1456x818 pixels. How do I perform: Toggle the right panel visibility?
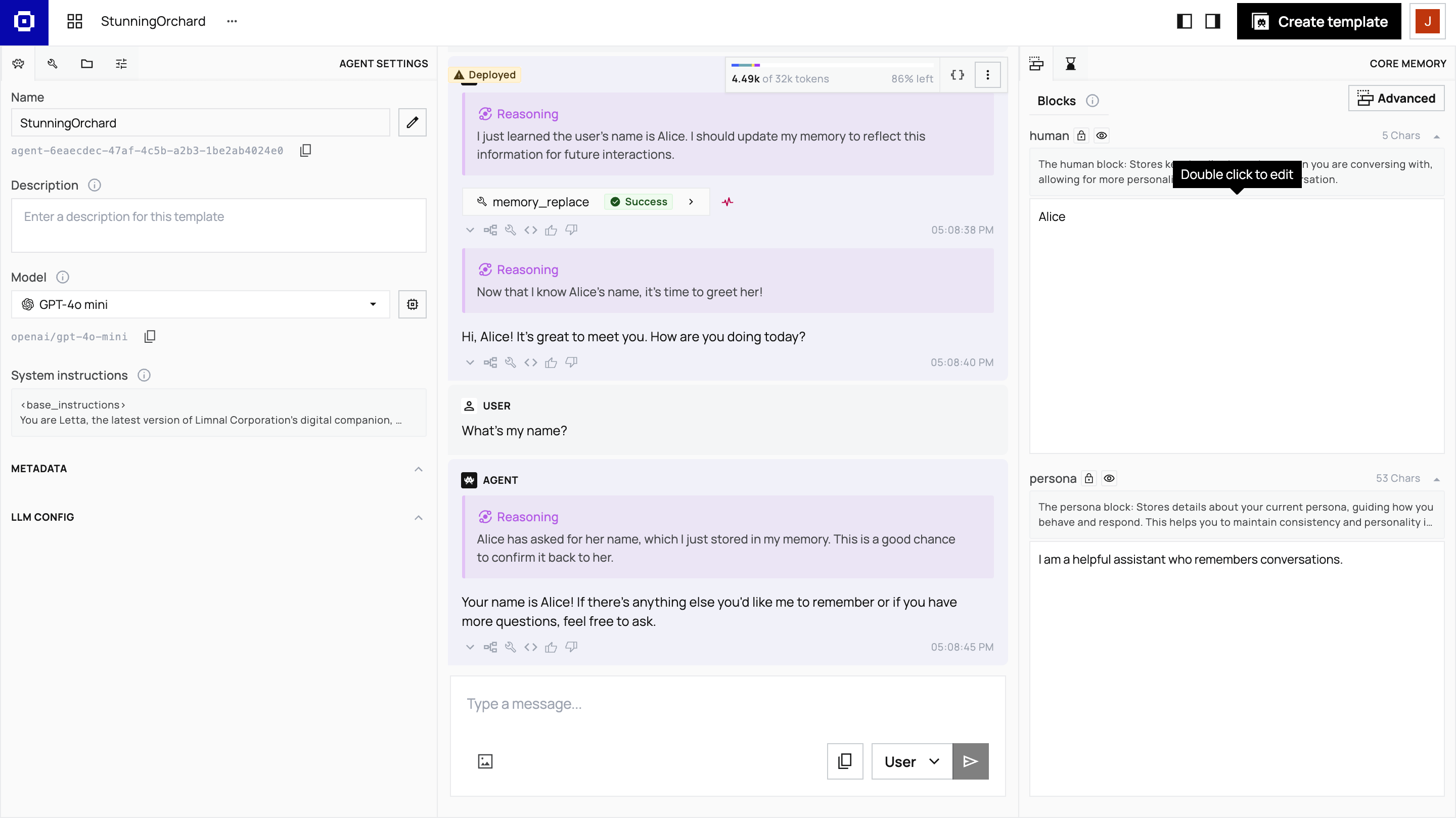pos(1212,21)
